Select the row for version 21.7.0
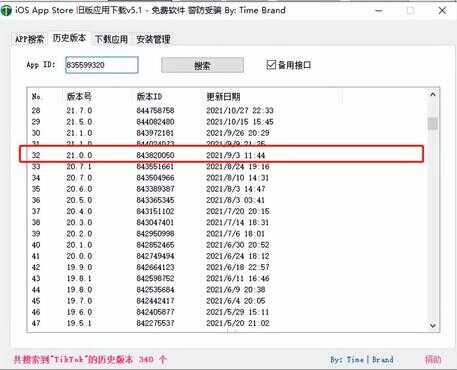 point(222,110)
